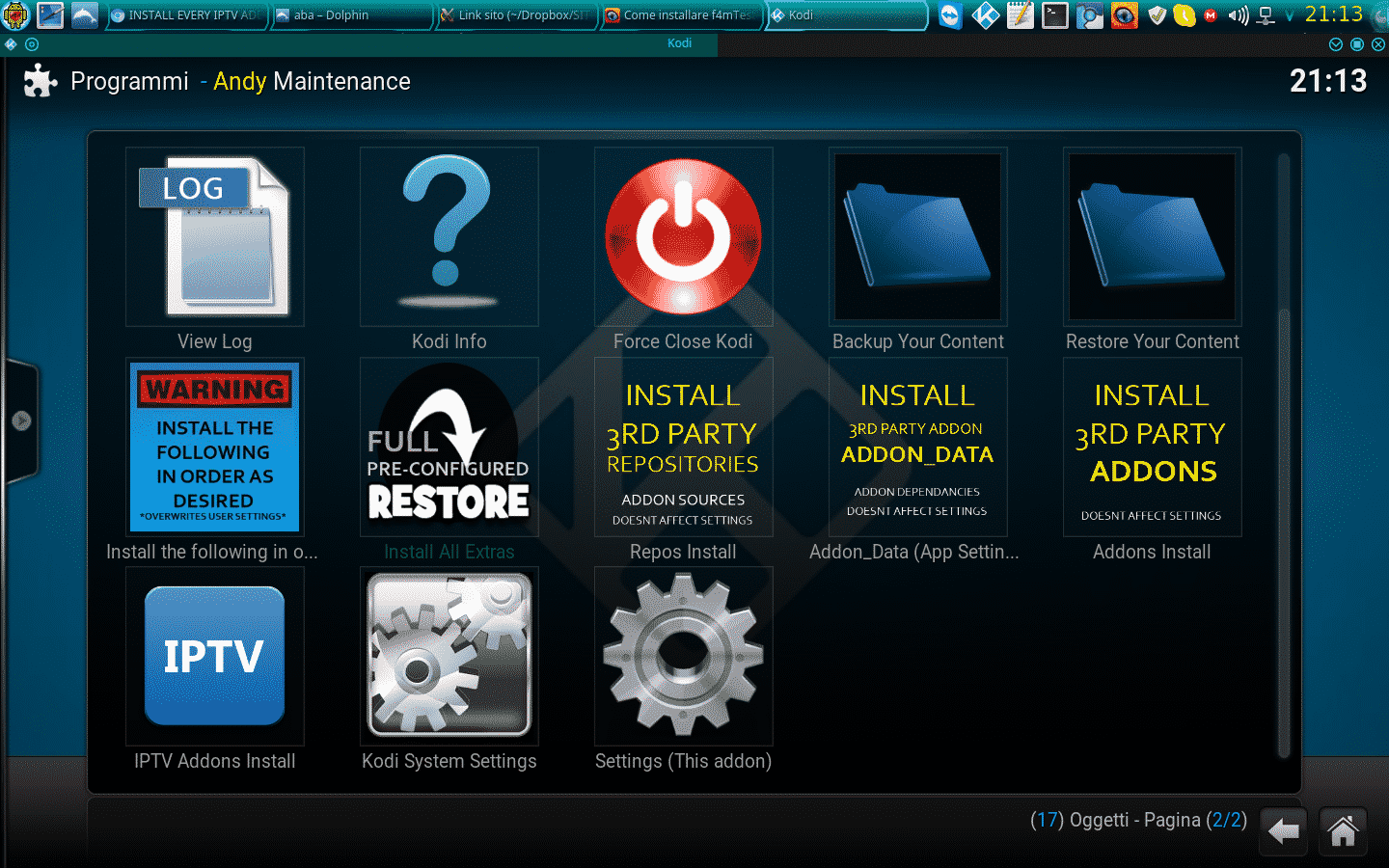Select Kodi entry in taskbar
Image resolution: width=1389 pixels, height=868 pixels.
[x=847, y=15]
